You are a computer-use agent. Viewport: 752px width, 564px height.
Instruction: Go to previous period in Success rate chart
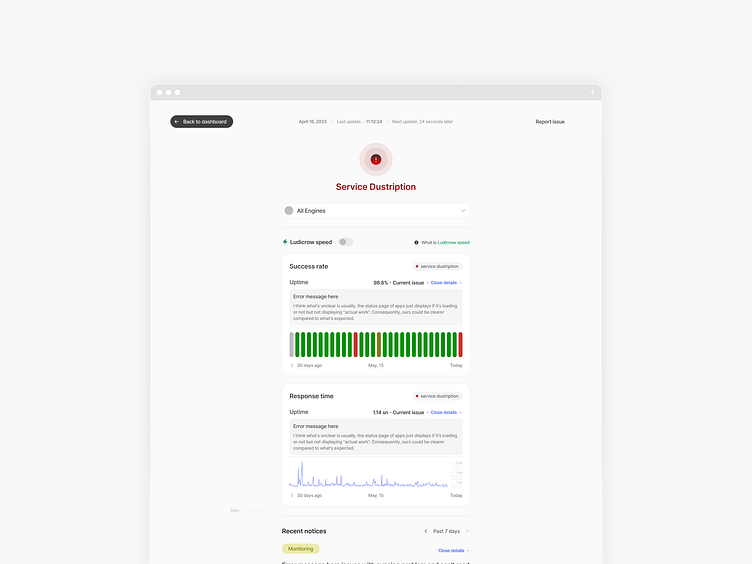292,365
